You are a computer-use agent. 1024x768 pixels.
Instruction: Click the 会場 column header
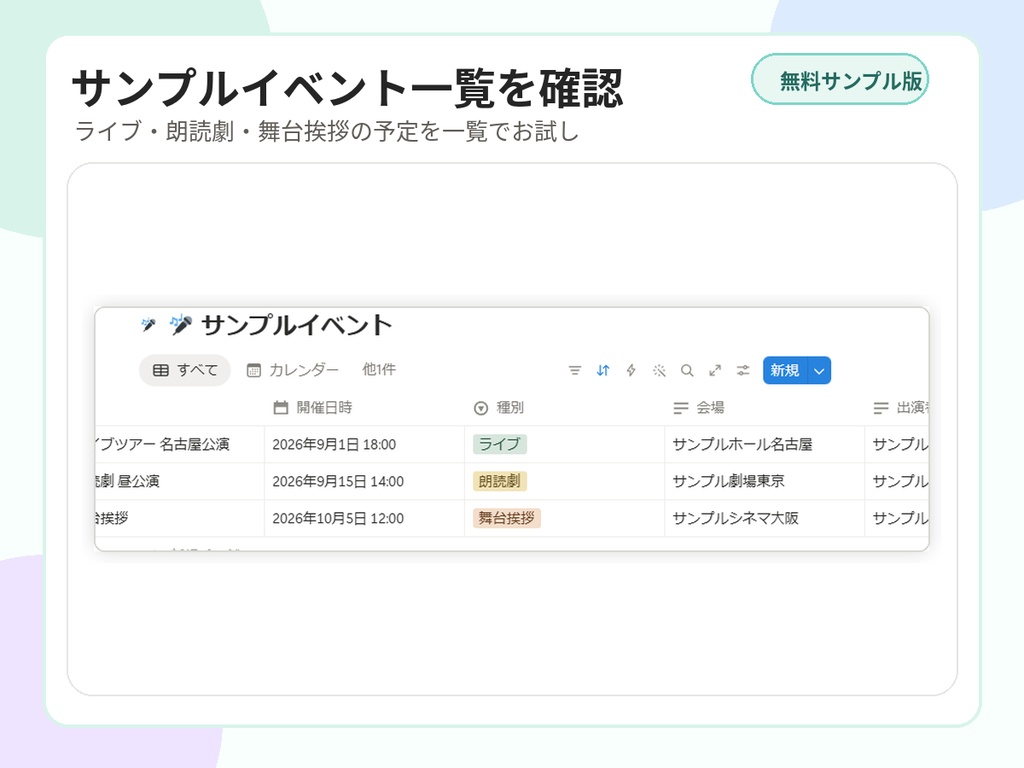coord(764,408)
